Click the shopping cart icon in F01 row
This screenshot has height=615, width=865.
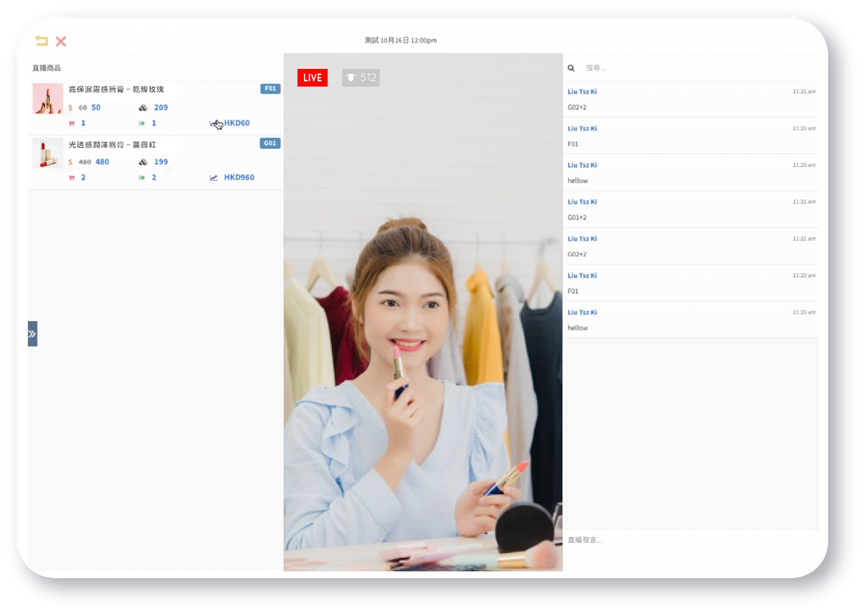[x=71, y=123]
